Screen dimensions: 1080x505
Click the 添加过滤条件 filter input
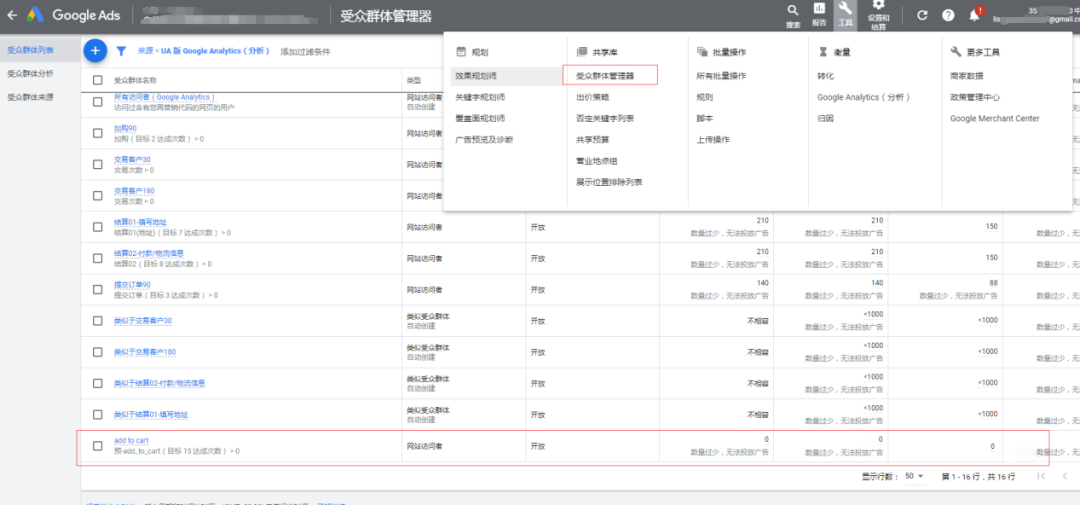(x=306, y=52)
